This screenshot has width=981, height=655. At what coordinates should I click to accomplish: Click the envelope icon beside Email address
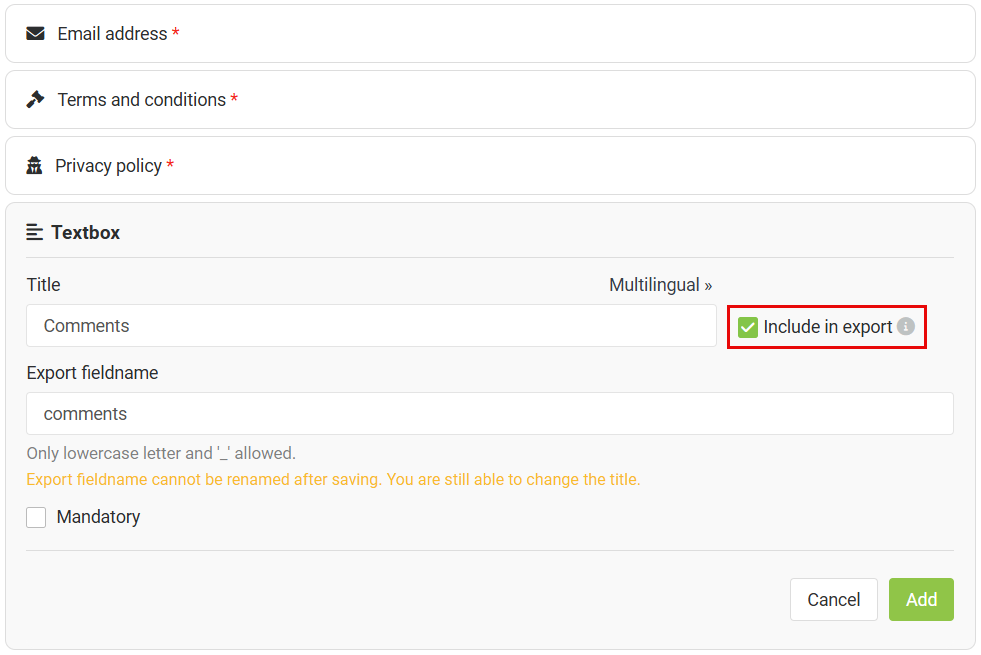point(36,34)
